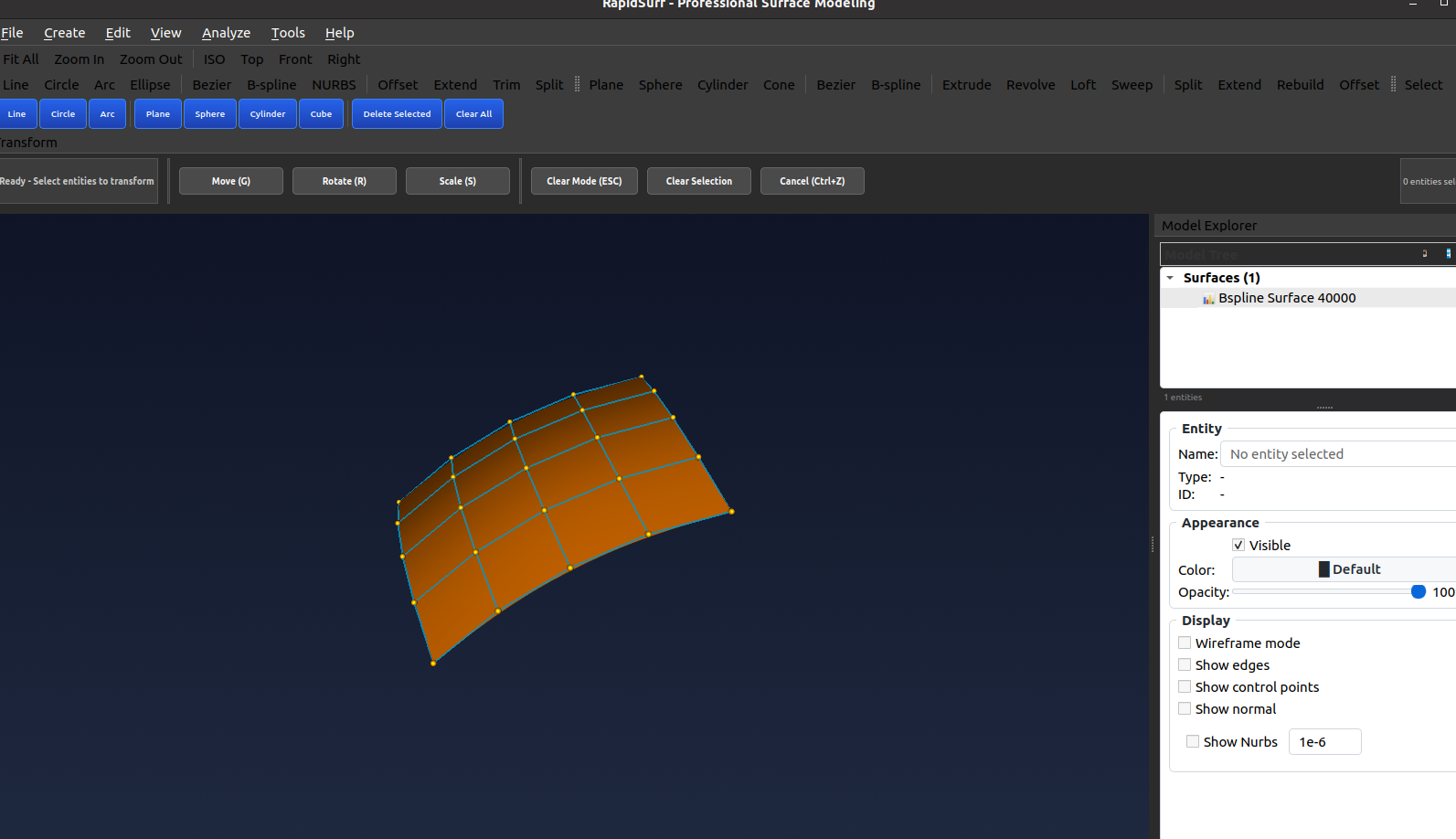Image resolution: width=1456 pixels, height=839 pixels.
Task: Open the Help menu
Action: point(339,33)
